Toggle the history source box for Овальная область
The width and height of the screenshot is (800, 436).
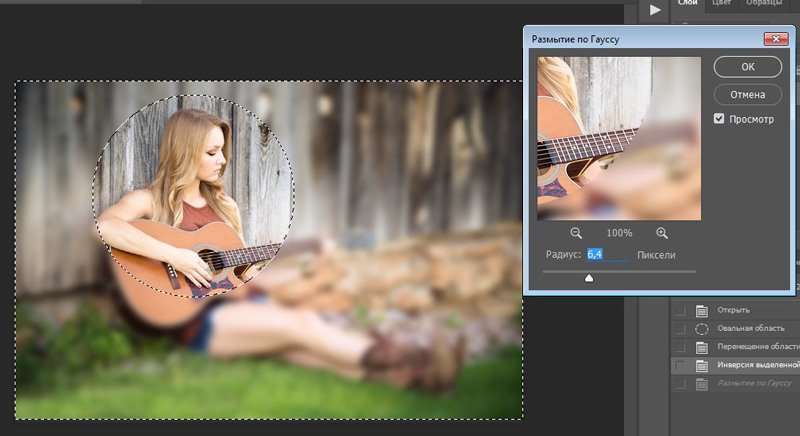(680, 329)
